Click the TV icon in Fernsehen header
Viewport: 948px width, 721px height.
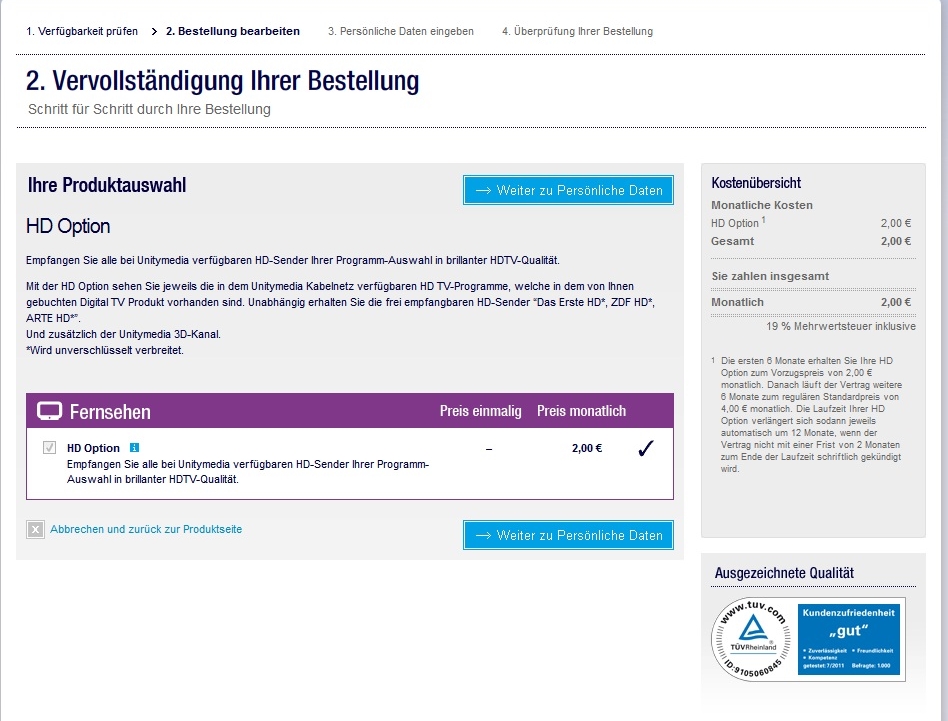[x=49, y=411]
